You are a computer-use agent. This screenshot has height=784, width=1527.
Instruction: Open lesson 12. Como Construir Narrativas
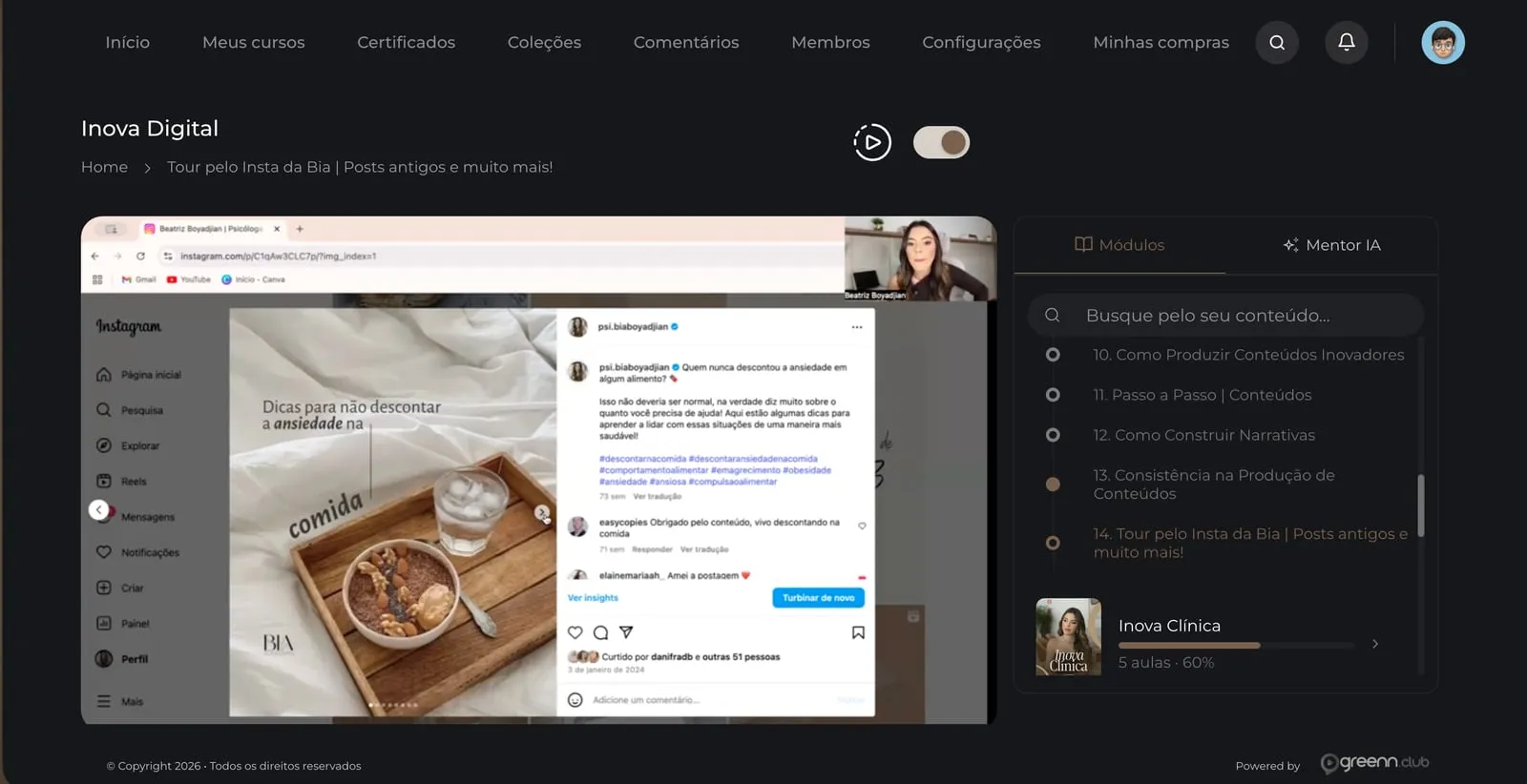pyautogui.click(x=1203, y=435)
